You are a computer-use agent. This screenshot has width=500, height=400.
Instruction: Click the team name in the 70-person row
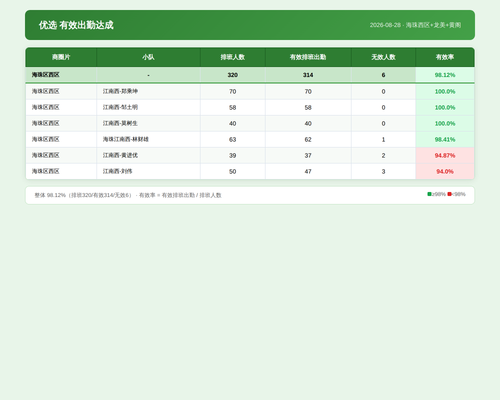tap(120, 91)
